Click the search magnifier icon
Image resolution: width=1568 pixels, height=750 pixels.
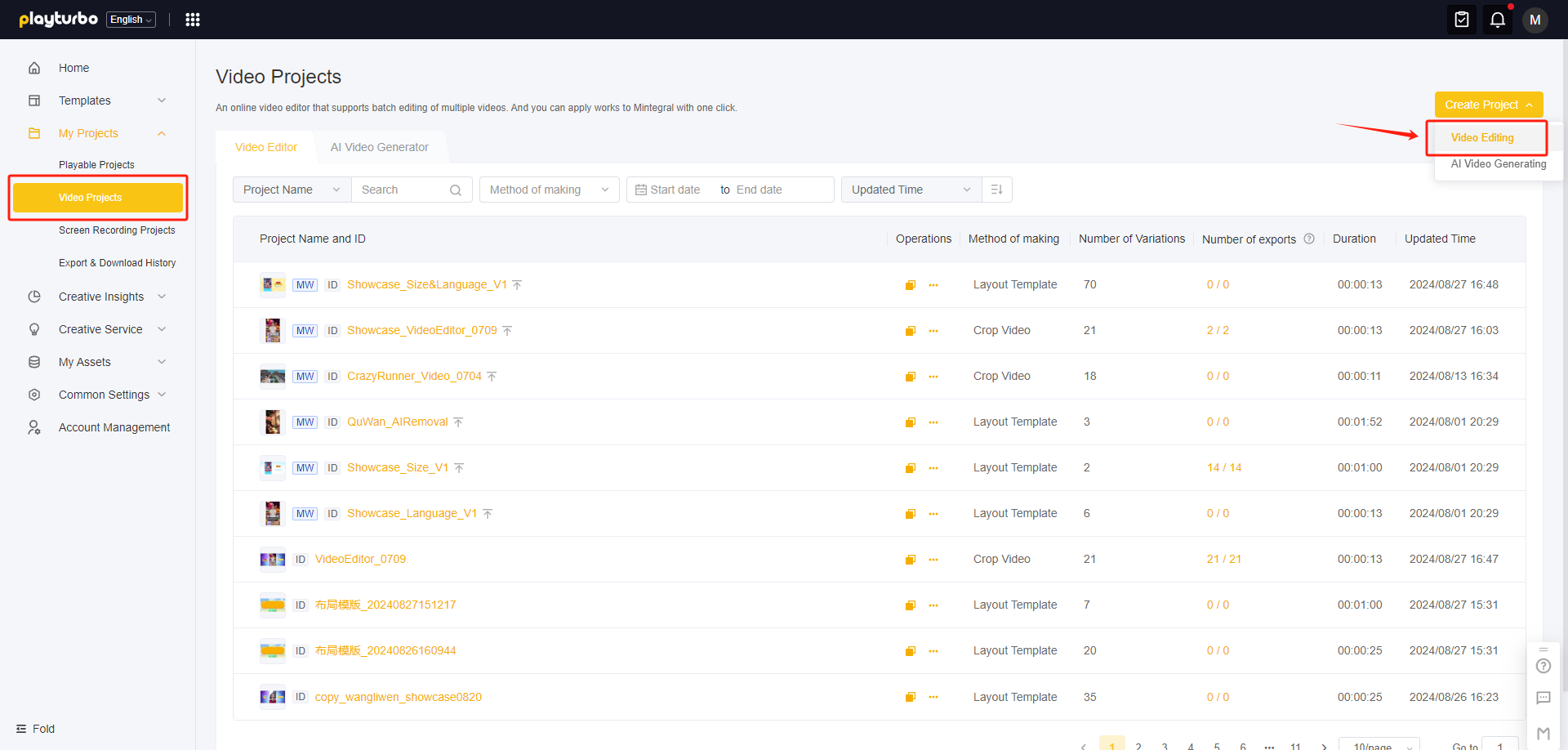coord(456,190)
